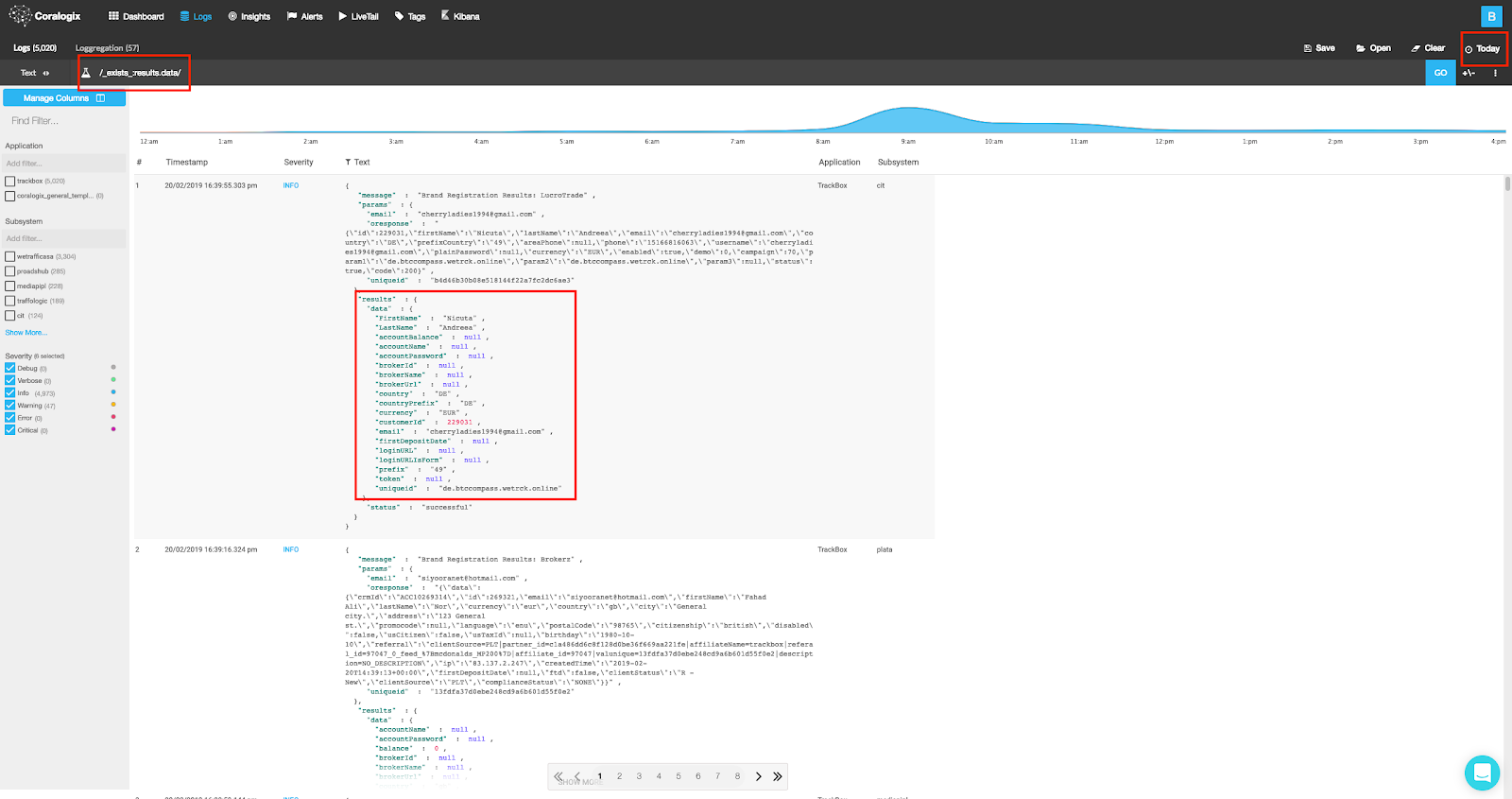
Task: Open the user avatar B menu
Action: [x=1491, y=16]
